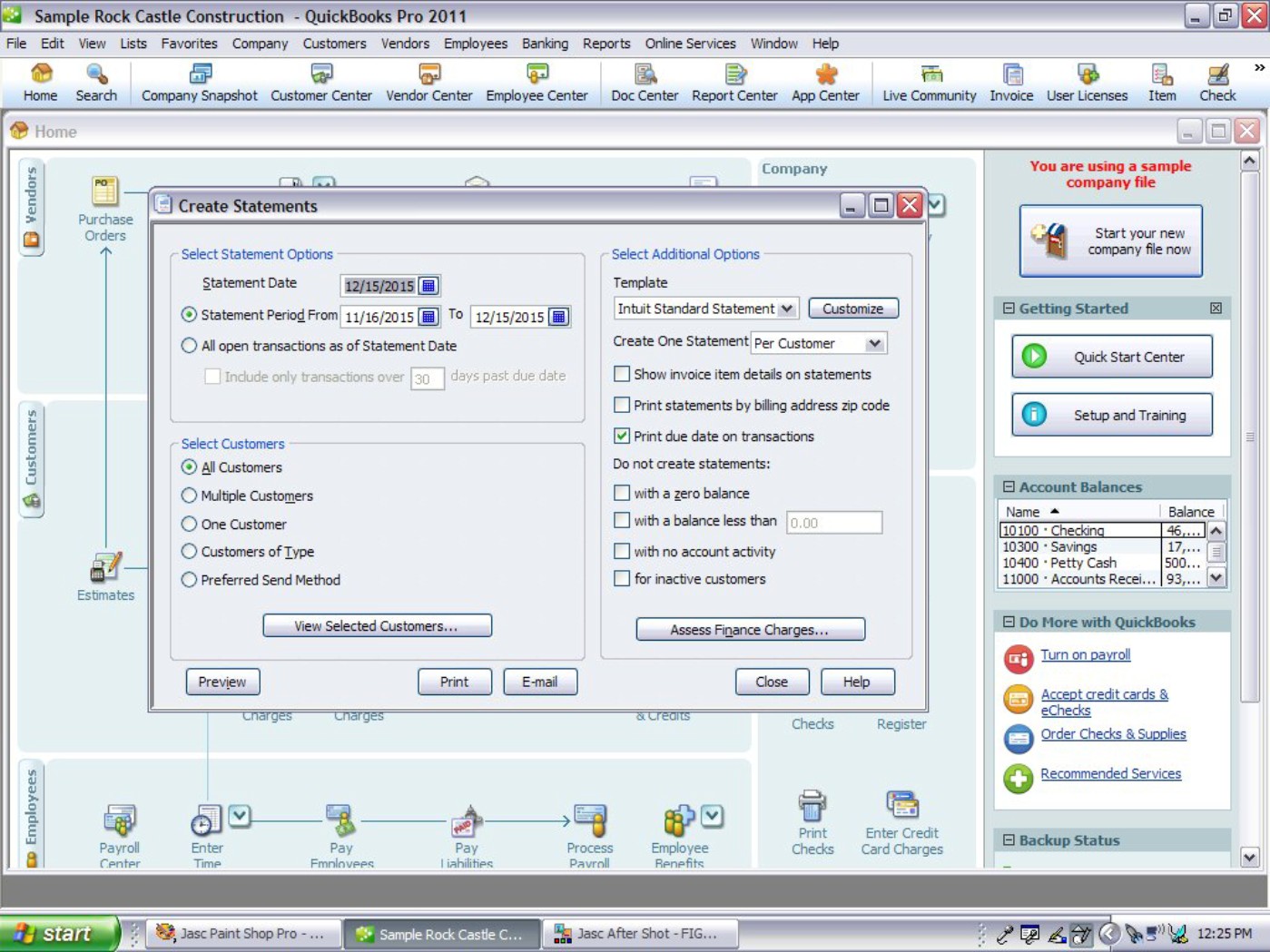Open the Statement Period From calendar picker
This screenshot has height=952, width=1270.
click(428, 317)
